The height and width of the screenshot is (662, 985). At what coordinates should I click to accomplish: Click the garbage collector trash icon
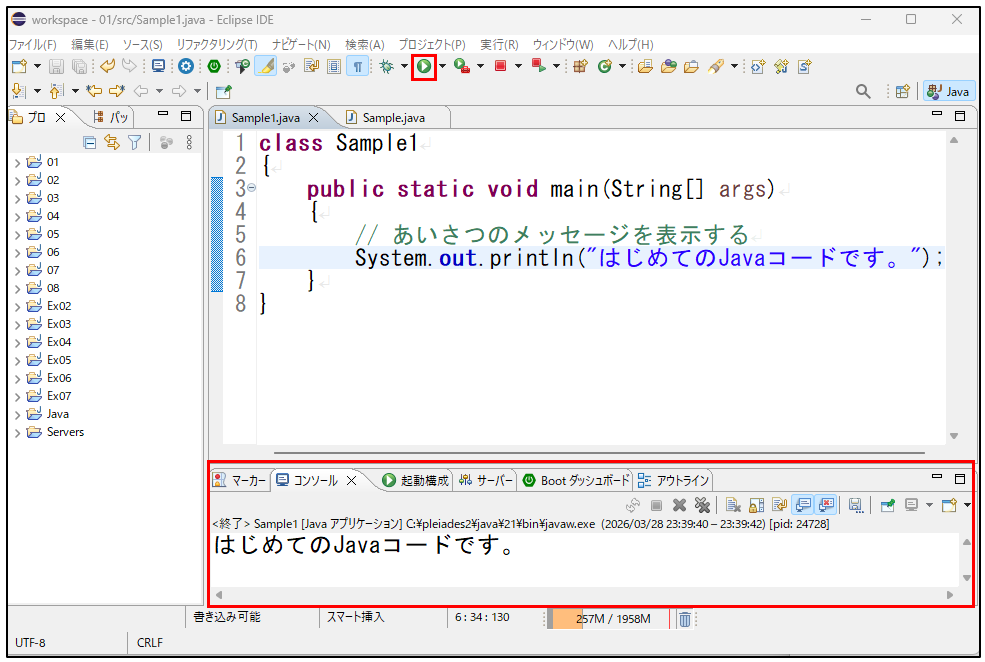click(685, 619)
